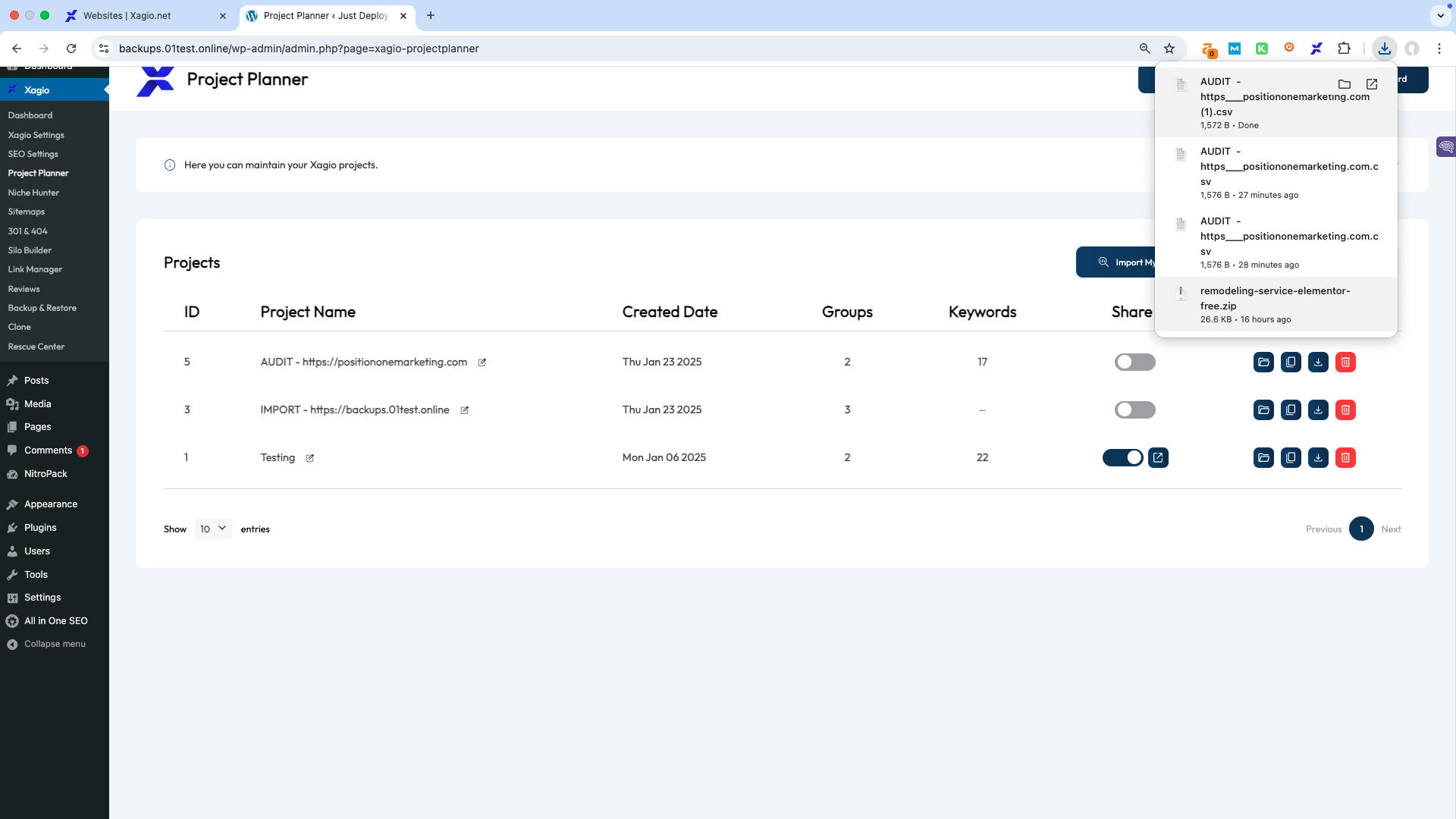
Task: Open Backup & Restore in sidebar
Action: 42,308
